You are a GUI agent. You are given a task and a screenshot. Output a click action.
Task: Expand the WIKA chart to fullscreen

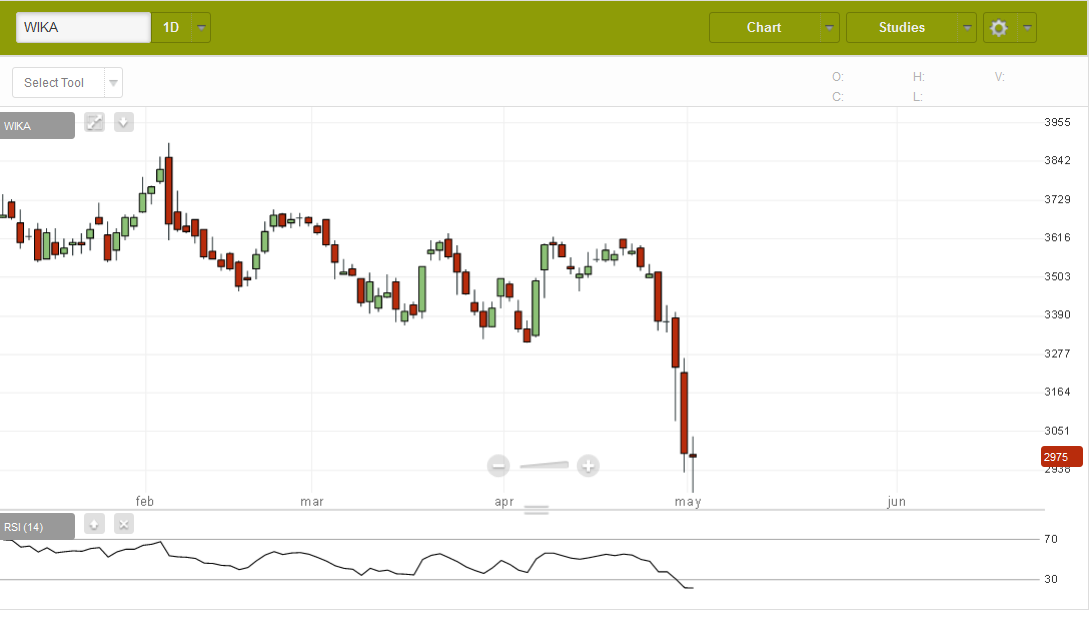point(94,123)
